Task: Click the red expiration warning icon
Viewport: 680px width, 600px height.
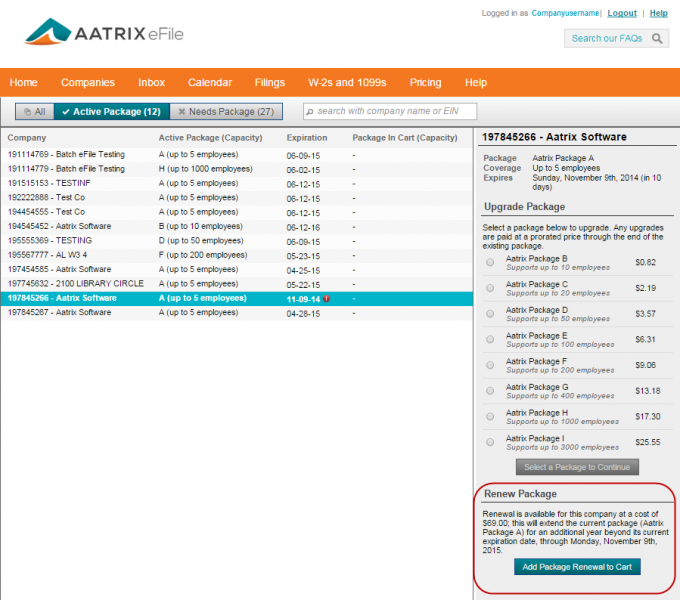Action: (327, 299)
